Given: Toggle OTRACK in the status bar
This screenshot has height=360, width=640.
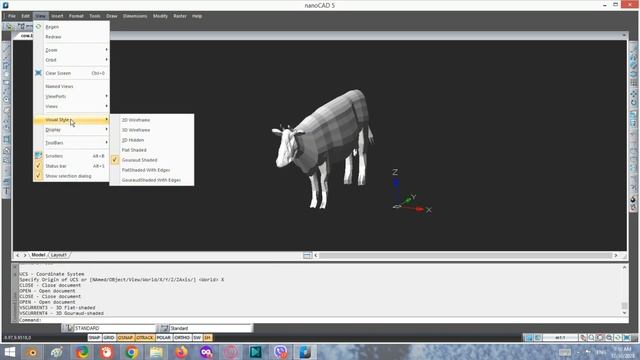Looking at the screenshot, I should pyautogui.click(x=145, y=338).
